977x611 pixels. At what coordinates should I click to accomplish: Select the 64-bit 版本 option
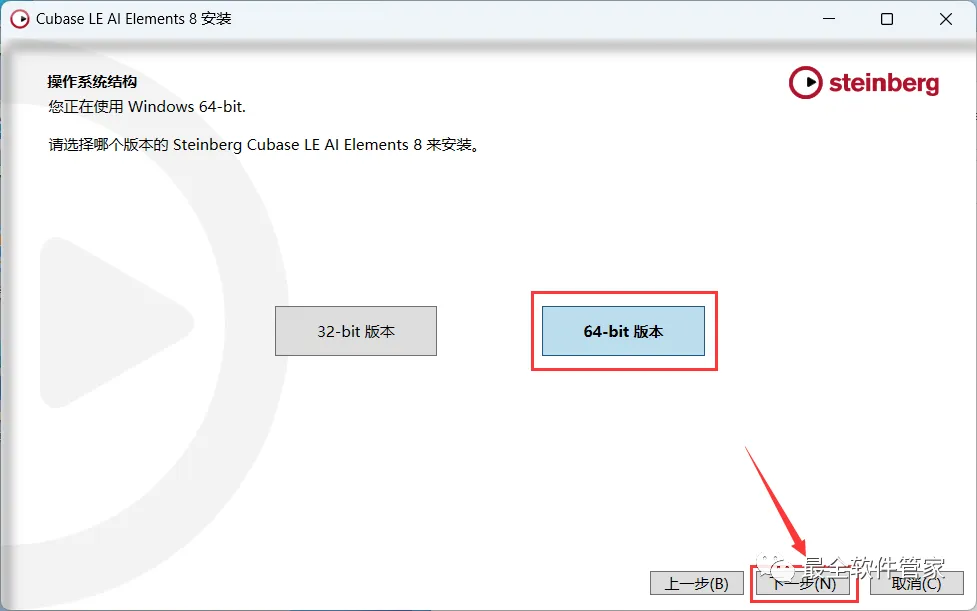(x=623, y=331)
